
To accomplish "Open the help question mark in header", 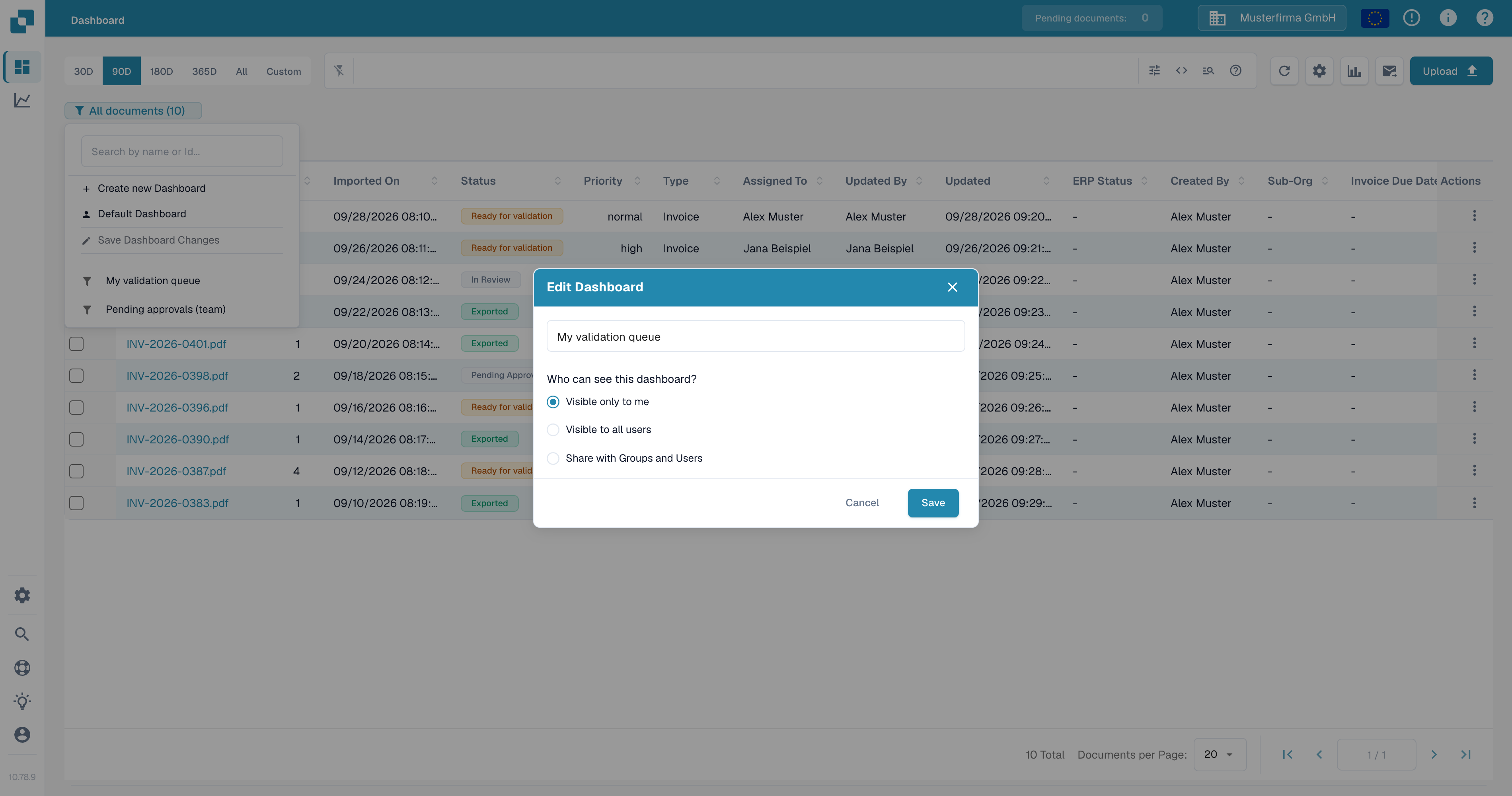I will tap(1485, 18).
